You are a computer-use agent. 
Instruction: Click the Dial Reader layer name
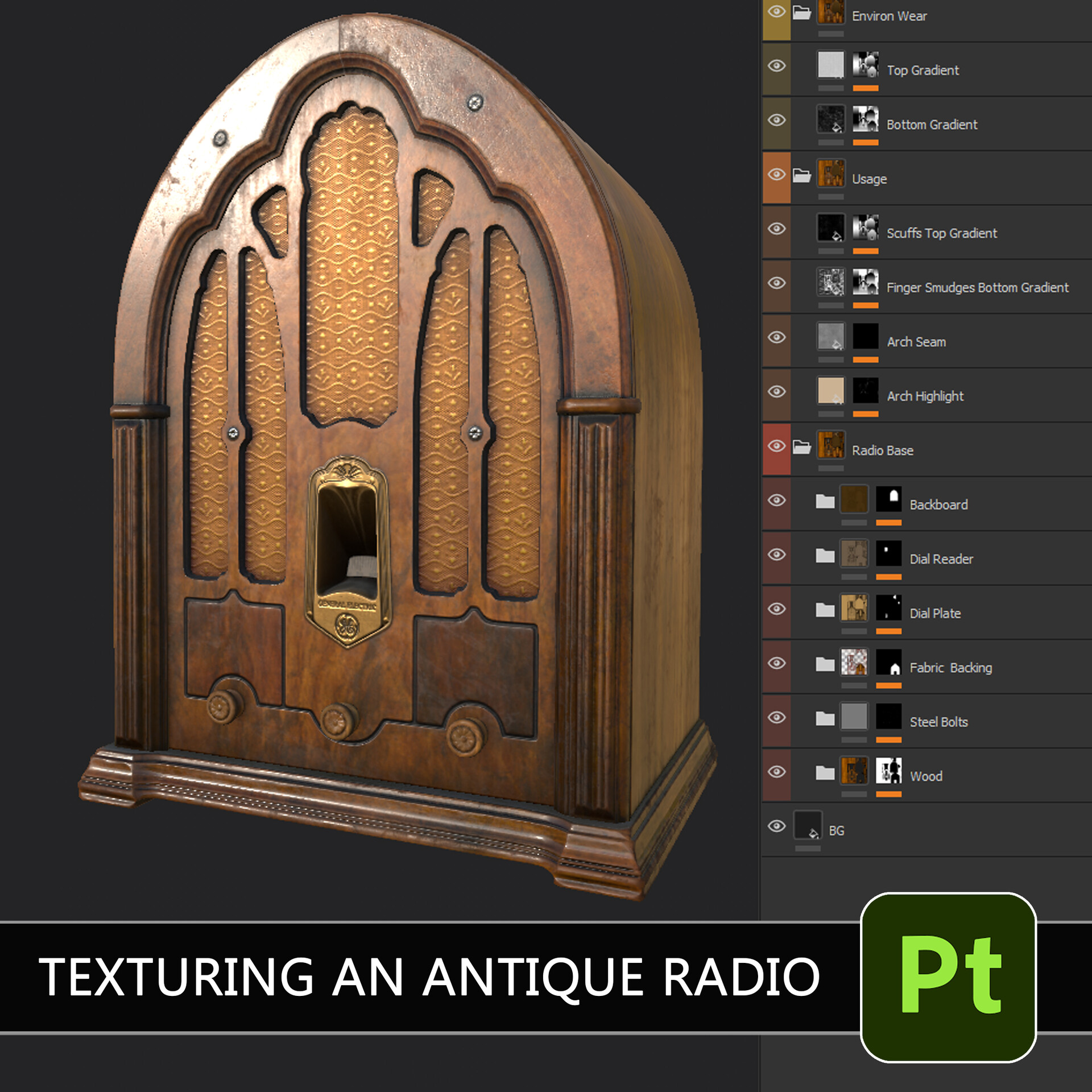click(x=942, y=559)
